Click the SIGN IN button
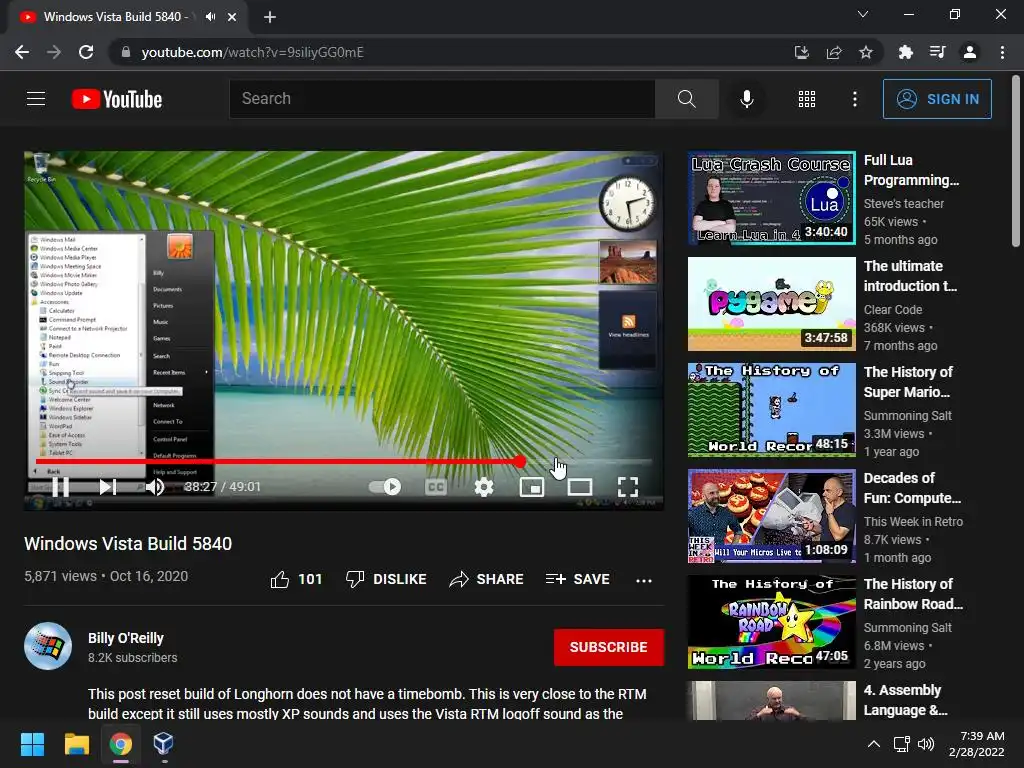Screen dimensions: 1024x768 tap(937, 99)
